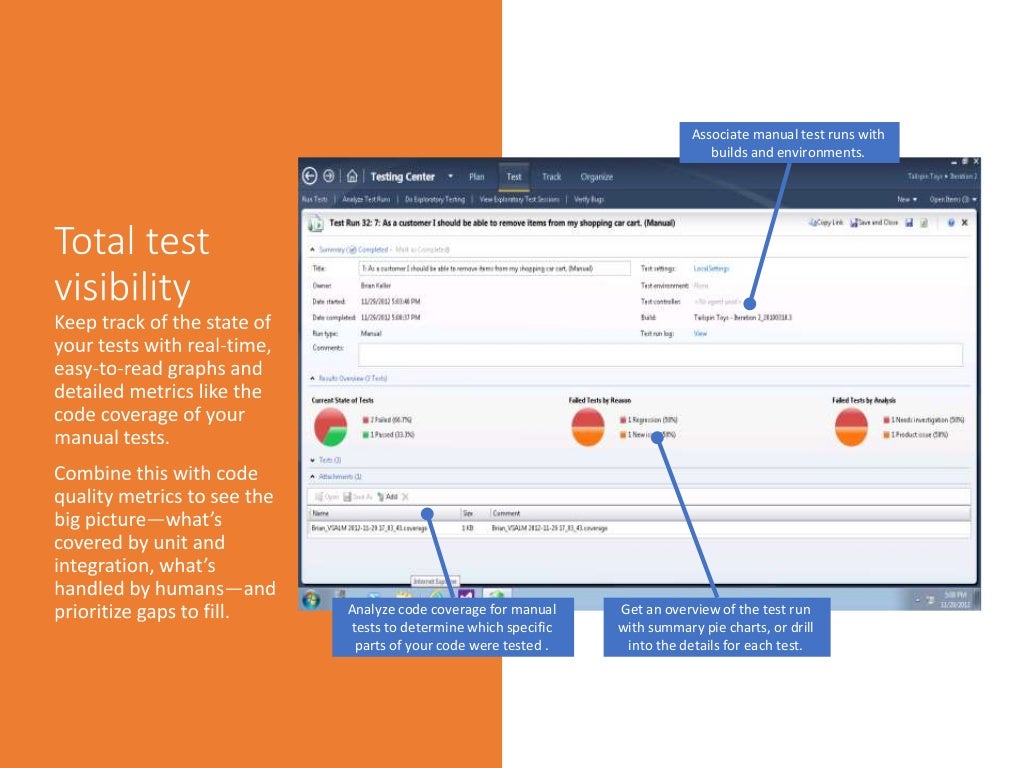Open the Windows Start orb

[x=312, y=599]
